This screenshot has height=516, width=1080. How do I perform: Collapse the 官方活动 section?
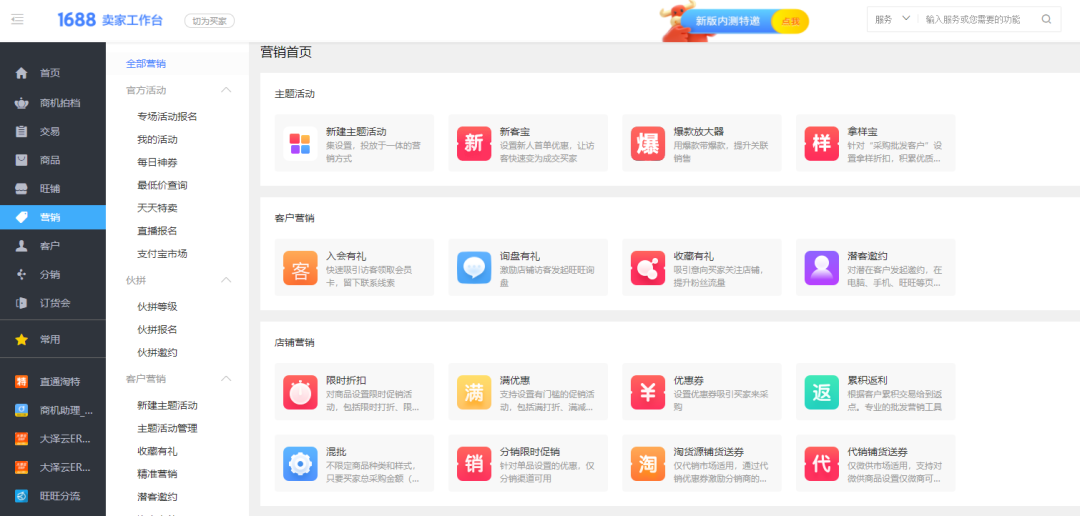(x=226, y=90)
